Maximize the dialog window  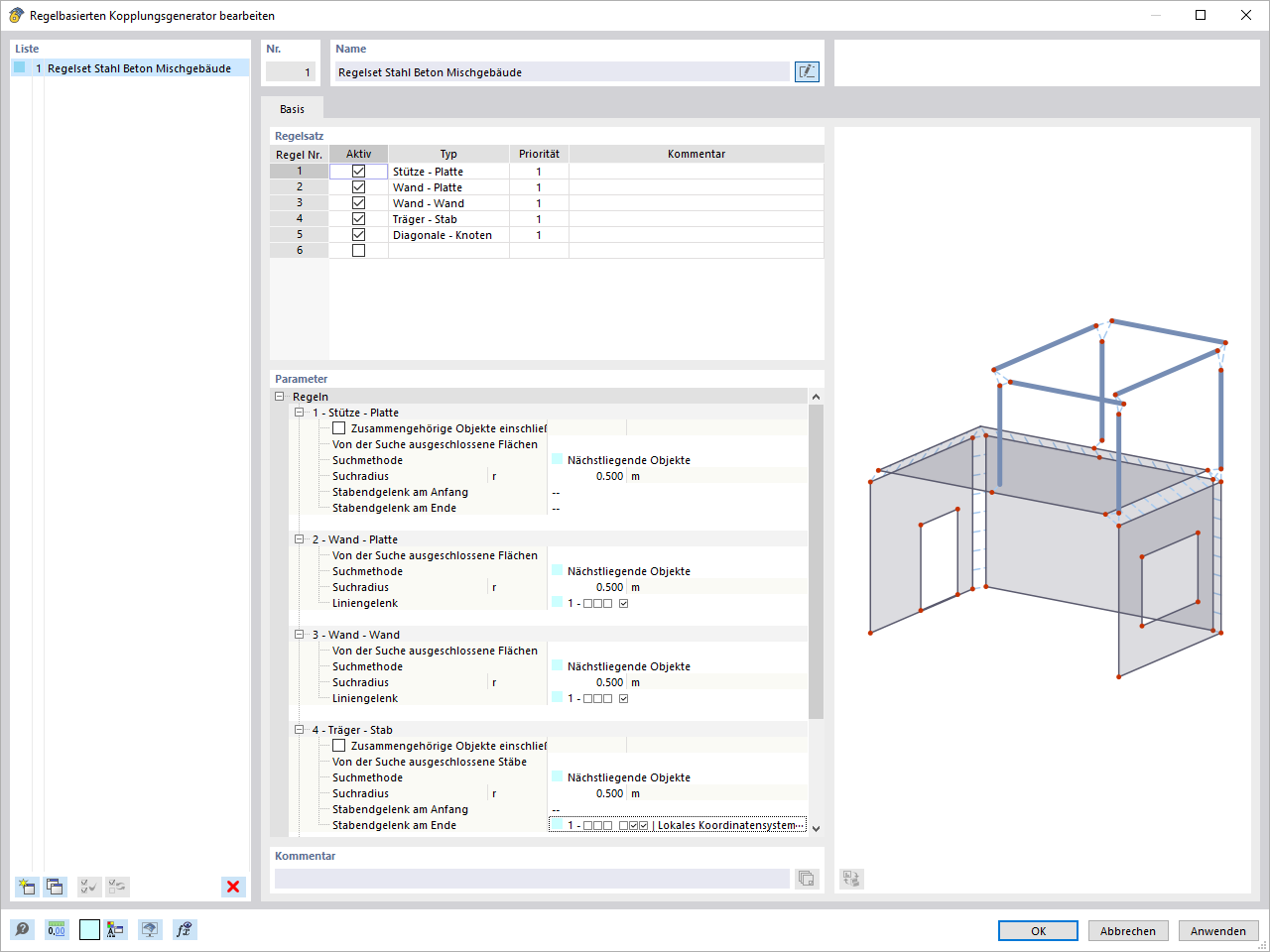[x=1201, y=15]
